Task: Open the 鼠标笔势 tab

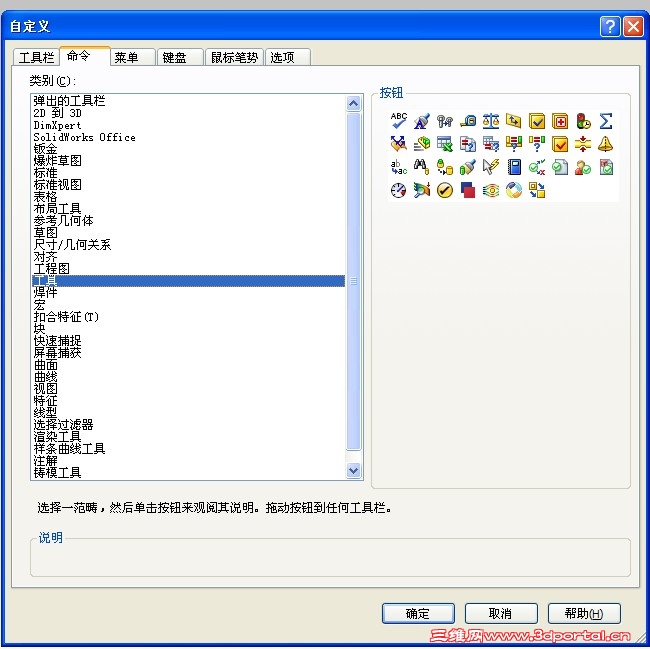Action: [x=234, y=57]
